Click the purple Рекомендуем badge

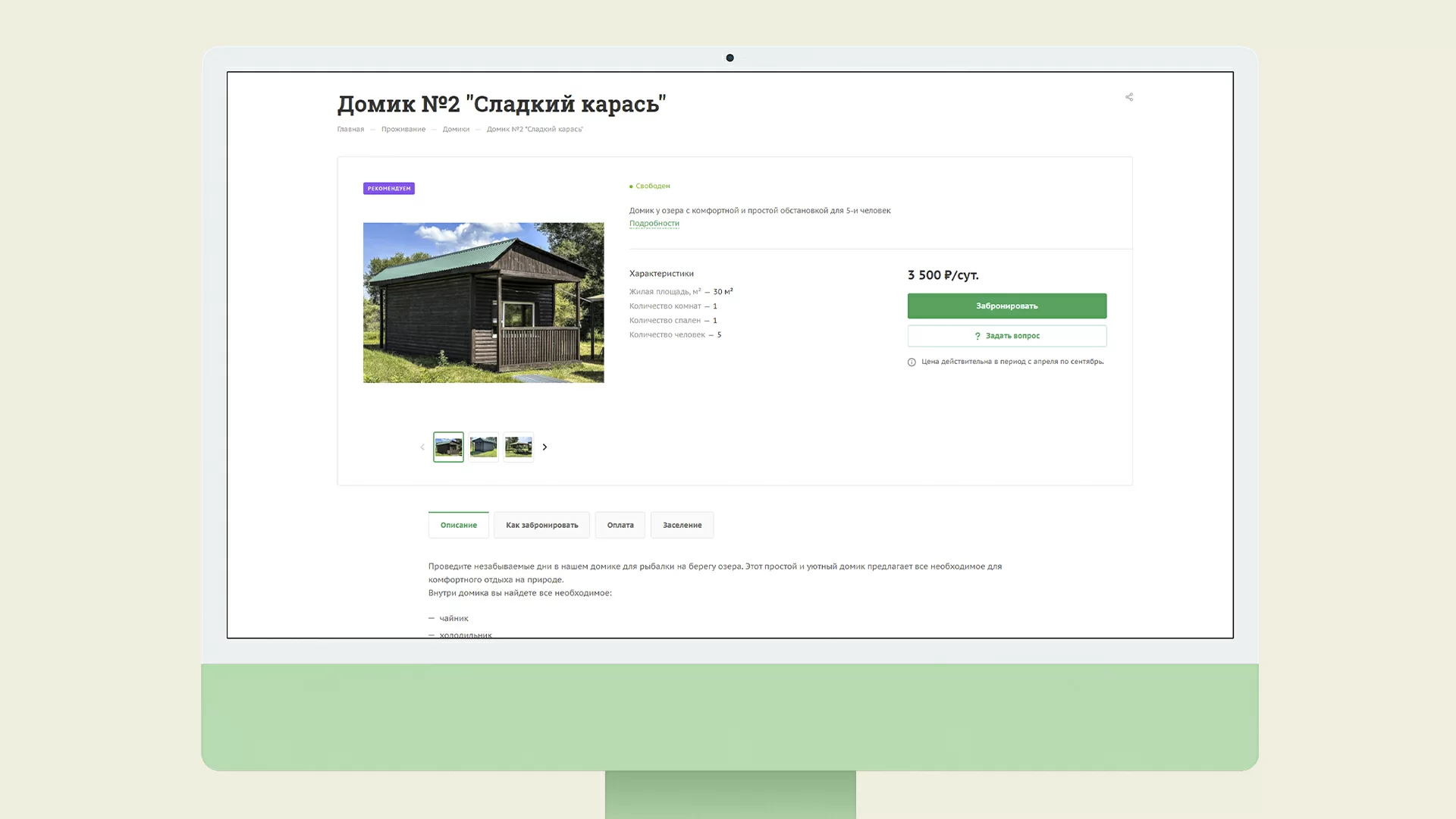click(x=388, y=189)
